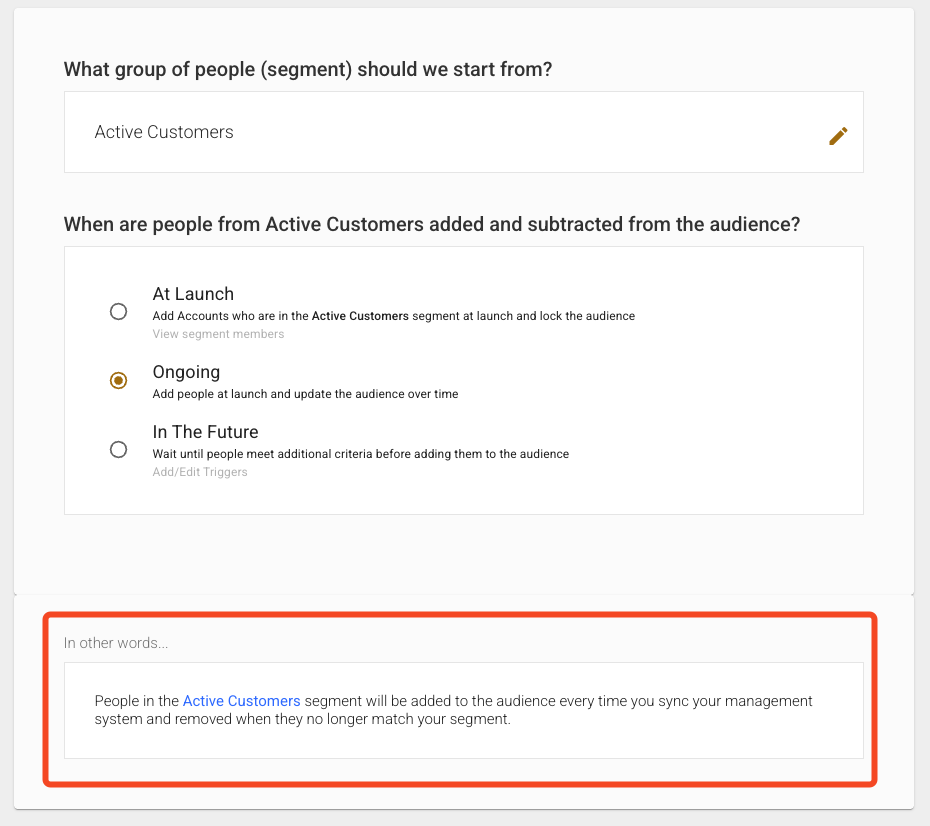Image resolution: width=930 pixels, height=826 pixels.
Task: Click the In The Future option title
Action: click(205, 432)
